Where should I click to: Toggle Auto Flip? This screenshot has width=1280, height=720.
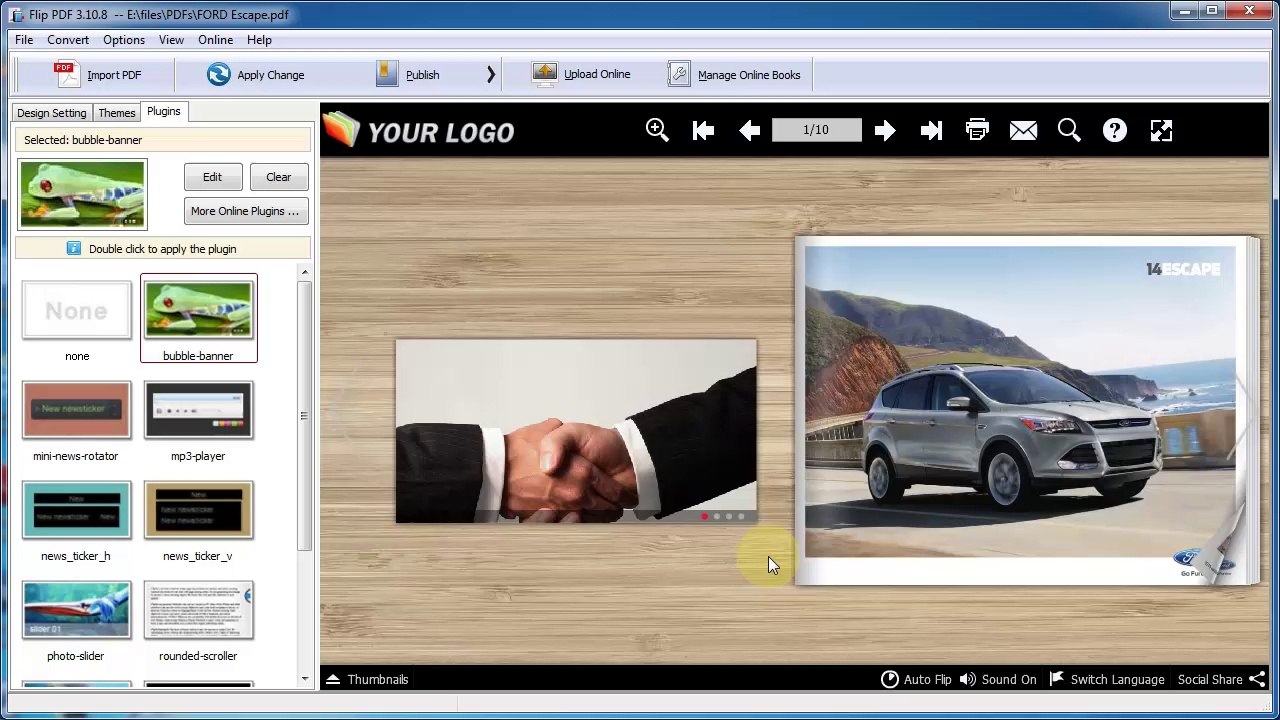(916, 679)
